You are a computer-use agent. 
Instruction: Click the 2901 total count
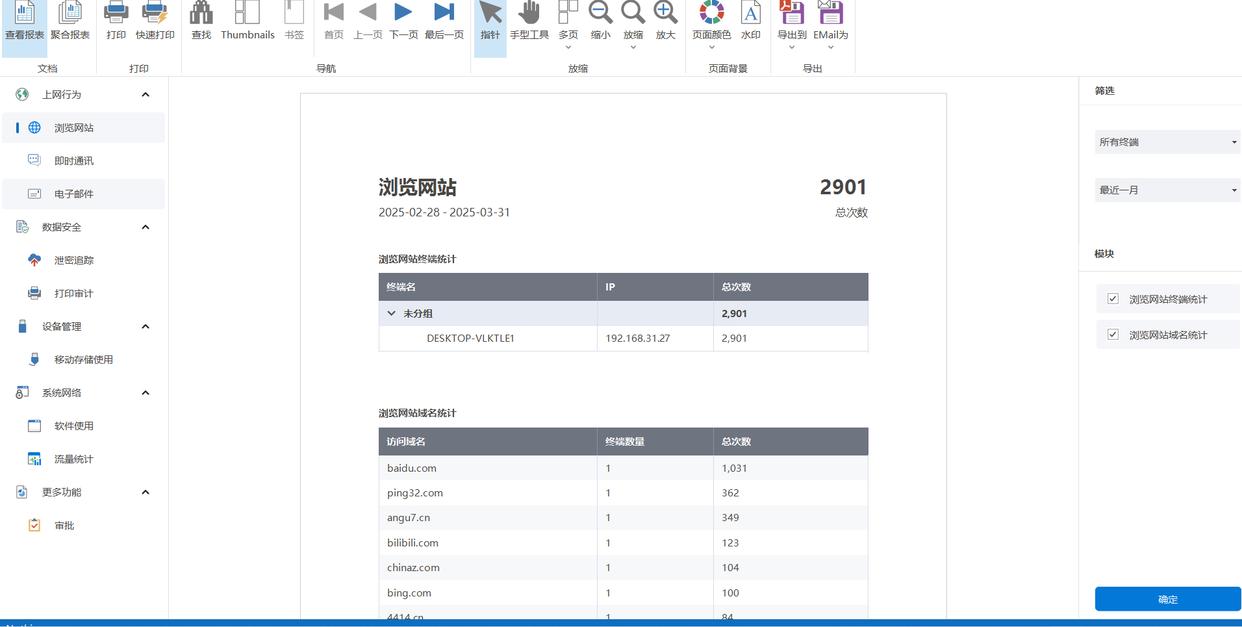click(x=843, y=187)
